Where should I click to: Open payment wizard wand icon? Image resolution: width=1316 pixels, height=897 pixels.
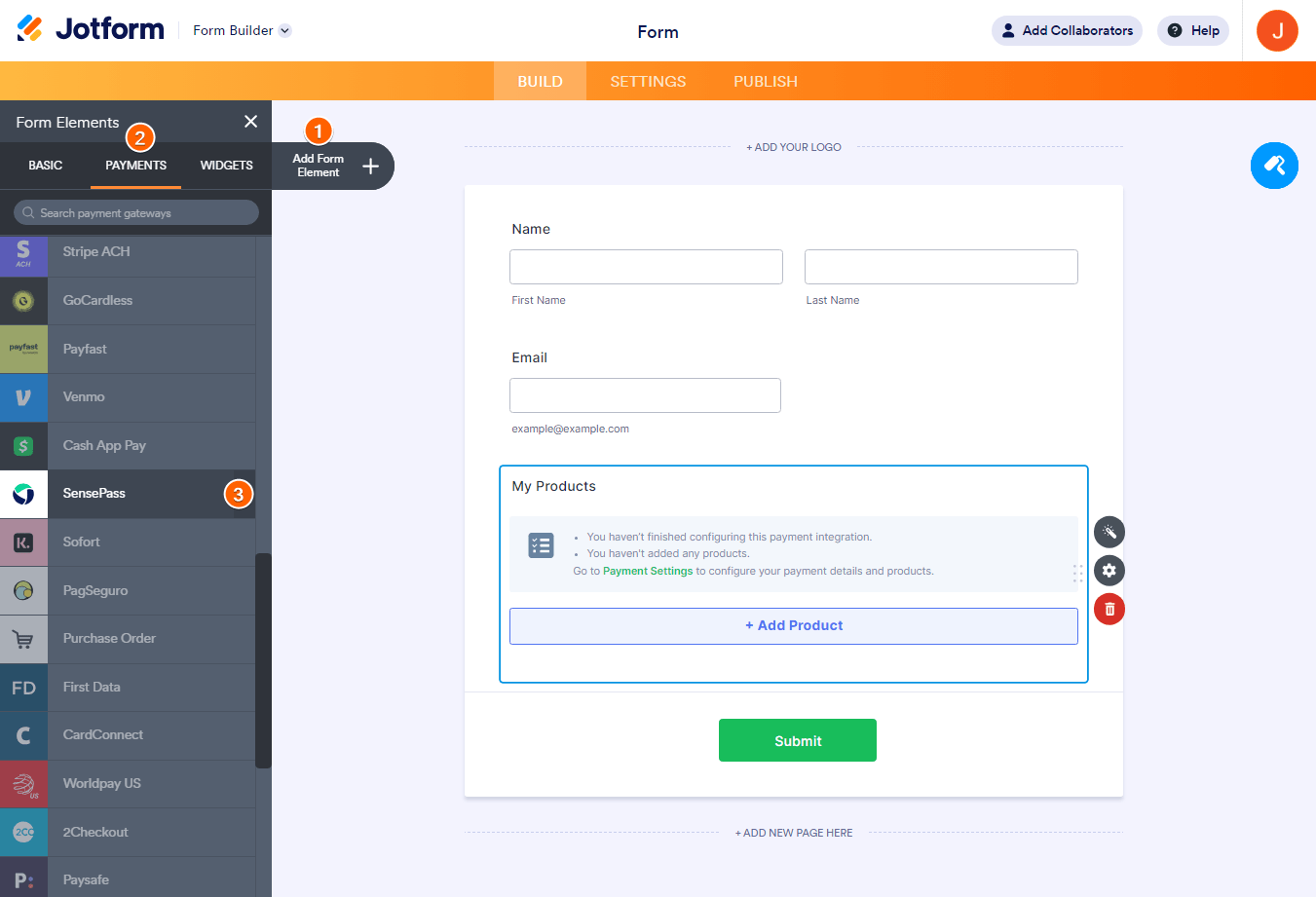pyautogui.click(x=1109, y=532)
